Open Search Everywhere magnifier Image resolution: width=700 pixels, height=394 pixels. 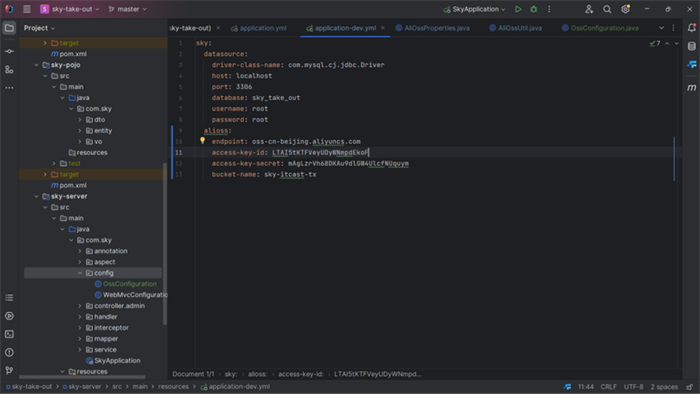607,9
